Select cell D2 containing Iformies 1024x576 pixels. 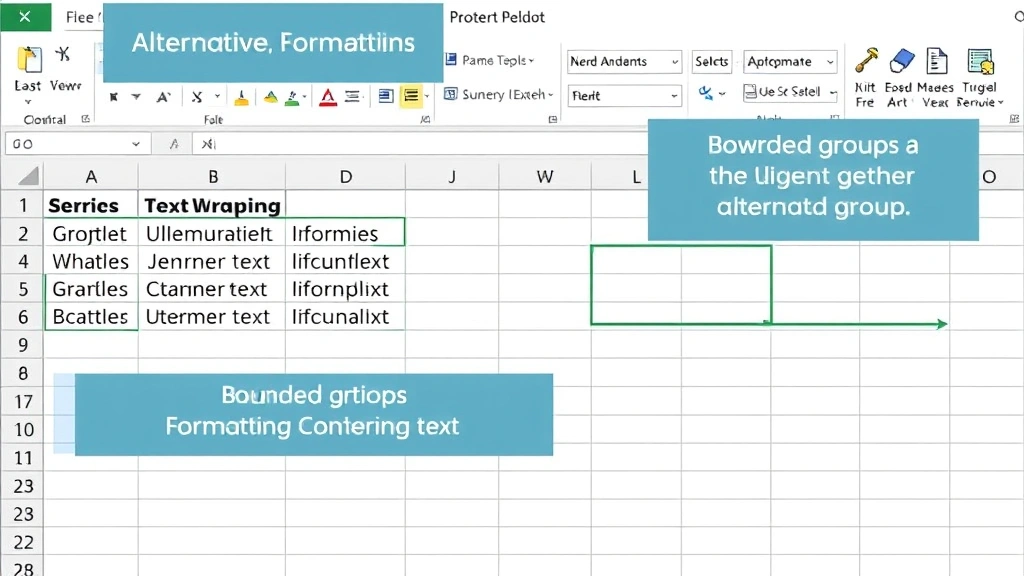point(345,232)
